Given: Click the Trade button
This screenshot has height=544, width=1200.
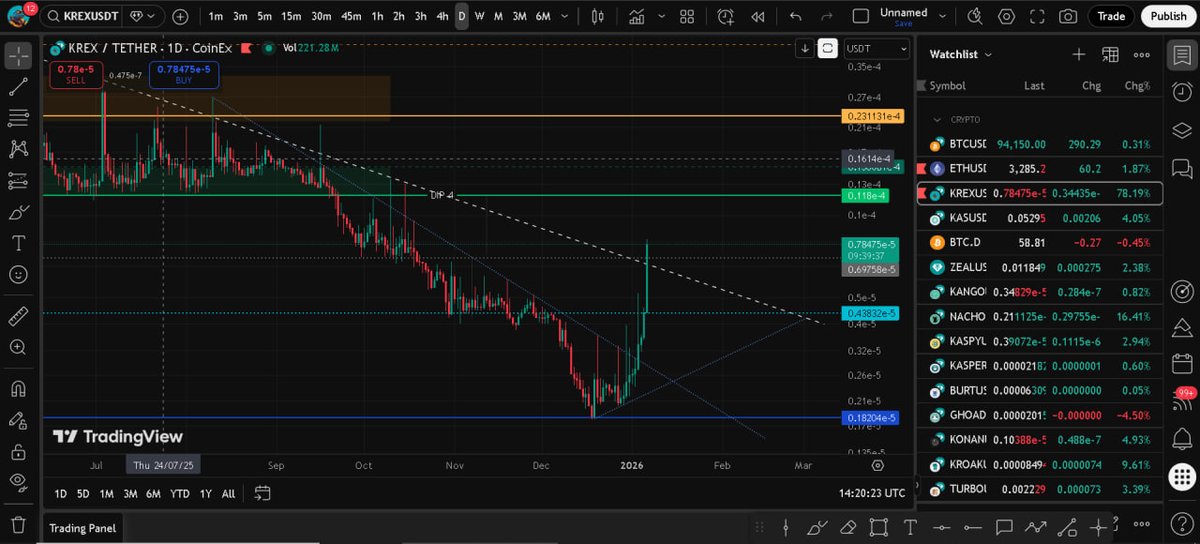Looking at the screenshot, I should [1111, 16].
